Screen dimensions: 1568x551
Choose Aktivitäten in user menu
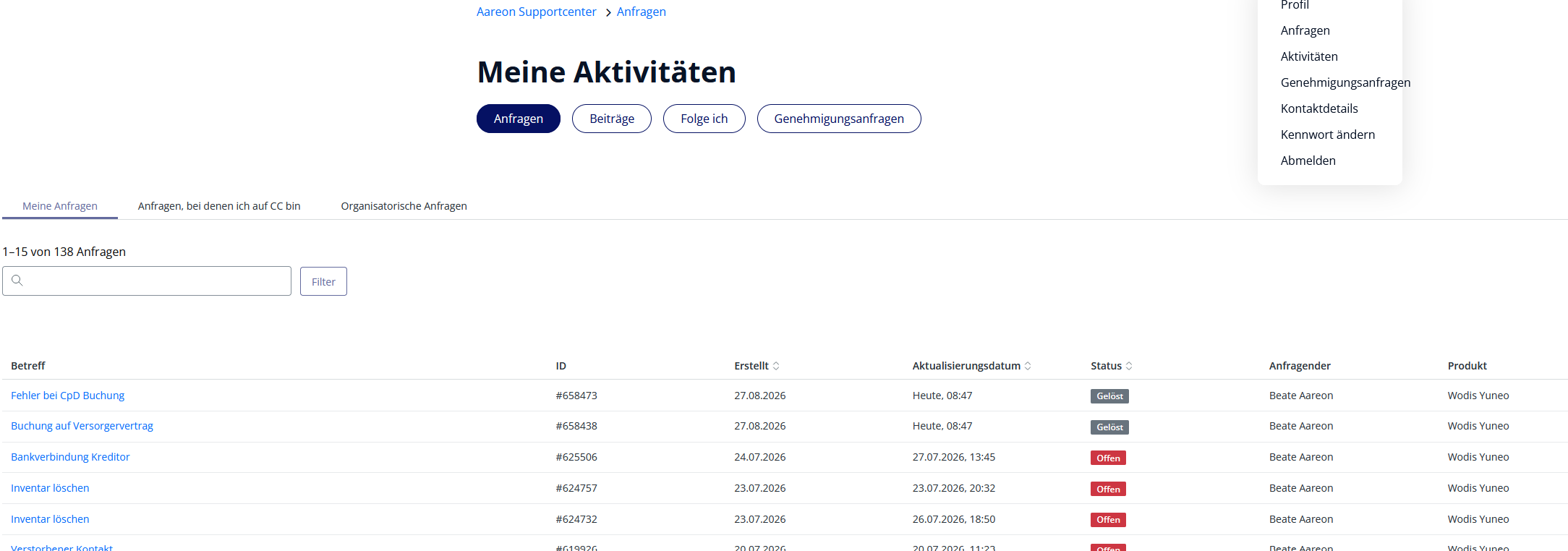(x=1309, y=56)
